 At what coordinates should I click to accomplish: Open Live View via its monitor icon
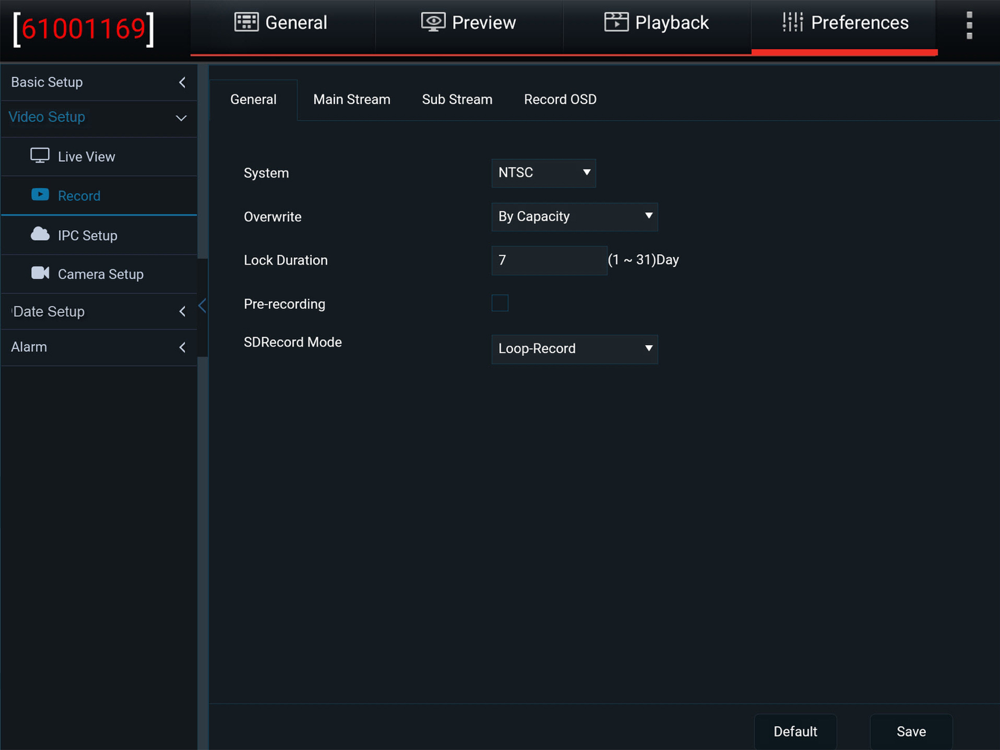coord(40,156)
